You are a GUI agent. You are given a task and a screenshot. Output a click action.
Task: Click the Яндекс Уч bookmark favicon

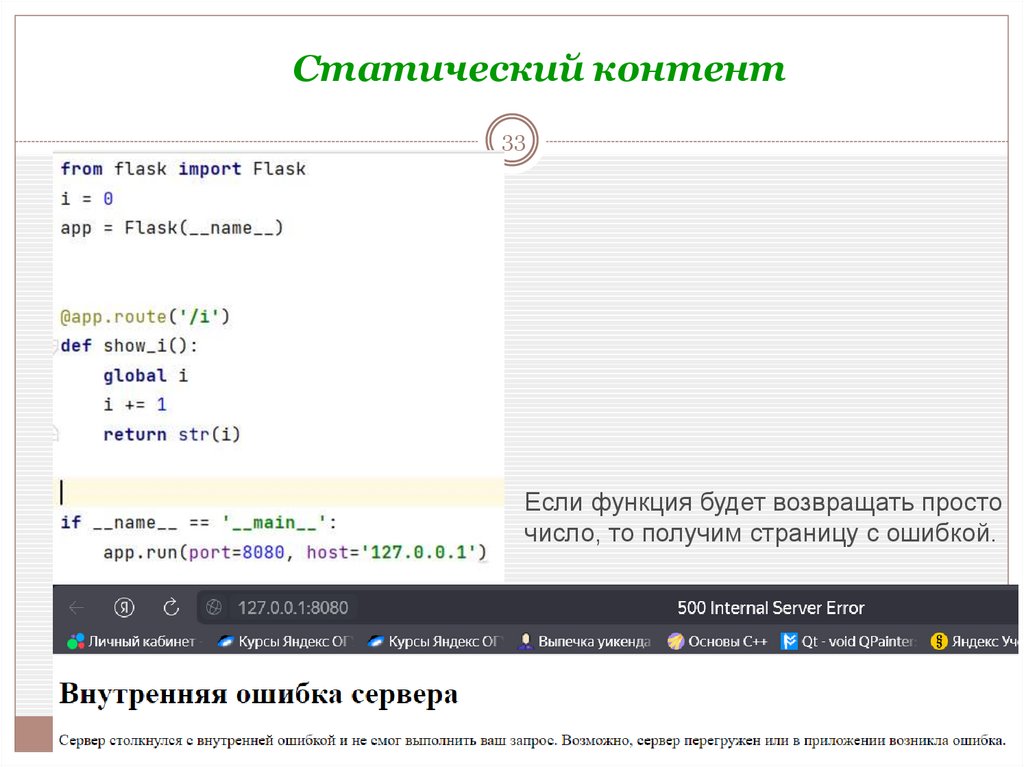[938, 642]
